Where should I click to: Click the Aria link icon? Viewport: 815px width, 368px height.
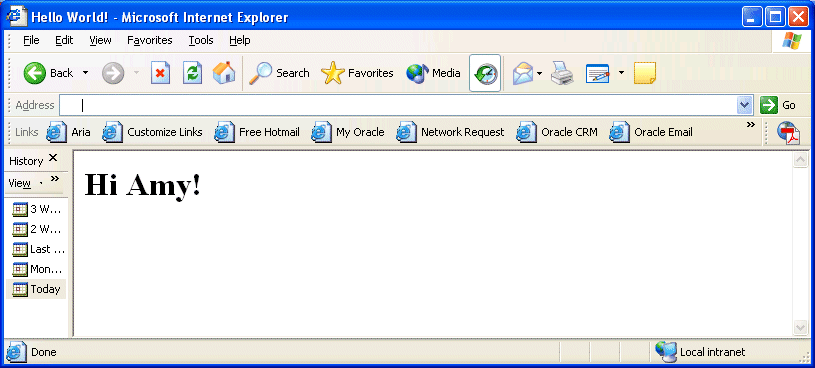57,132
